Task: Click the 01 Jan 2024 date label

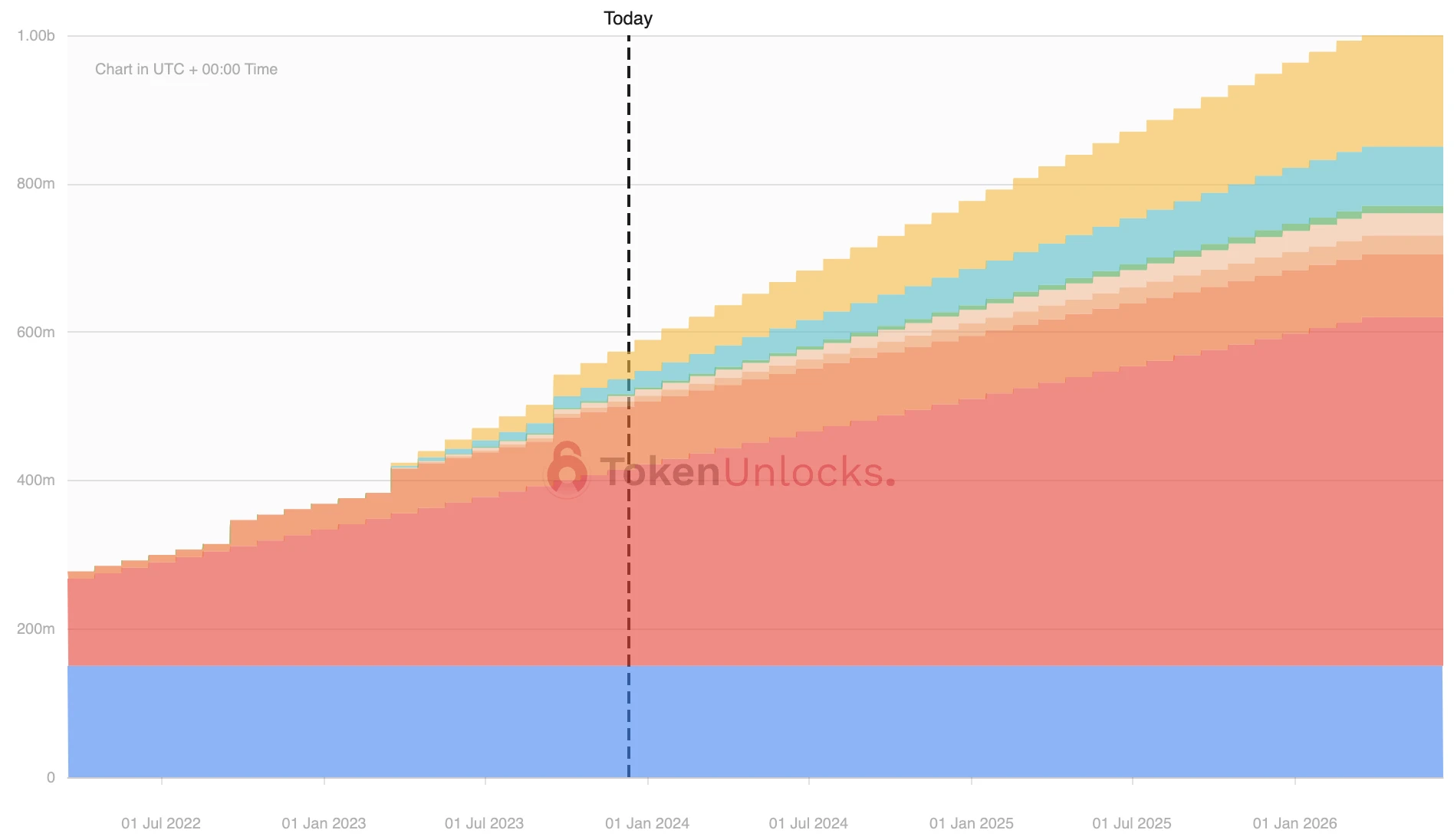Action: pos(647,823)
